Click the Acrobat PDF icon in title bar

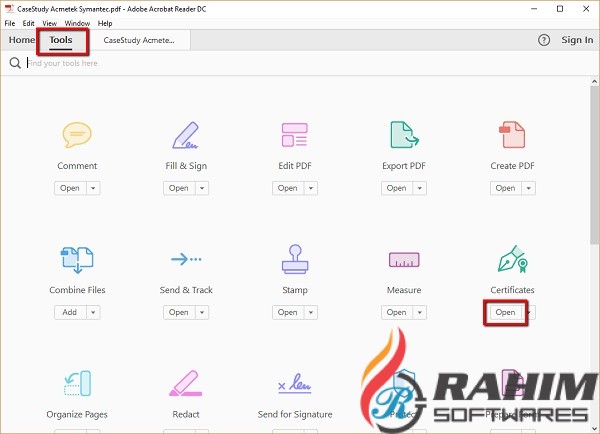(x=9, y=9)
